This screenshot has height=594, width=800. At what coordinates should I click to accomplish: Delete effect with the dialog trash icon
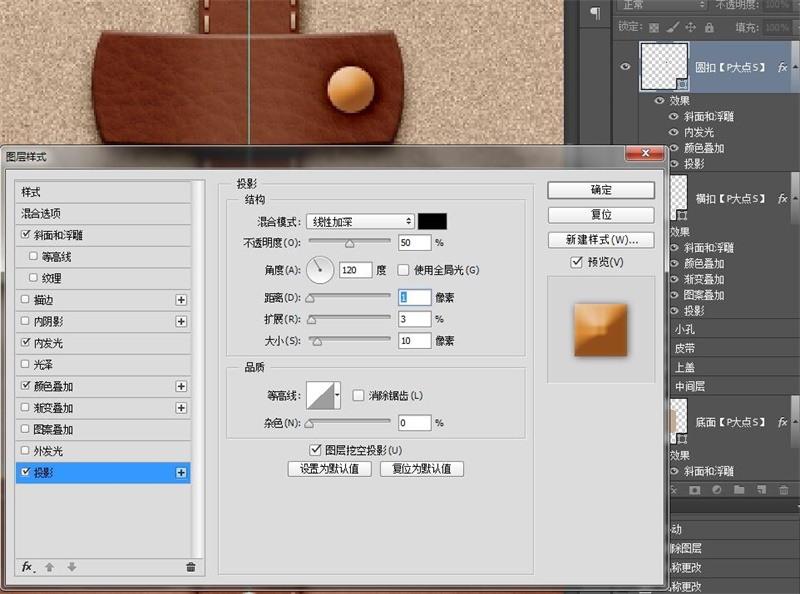191,567
